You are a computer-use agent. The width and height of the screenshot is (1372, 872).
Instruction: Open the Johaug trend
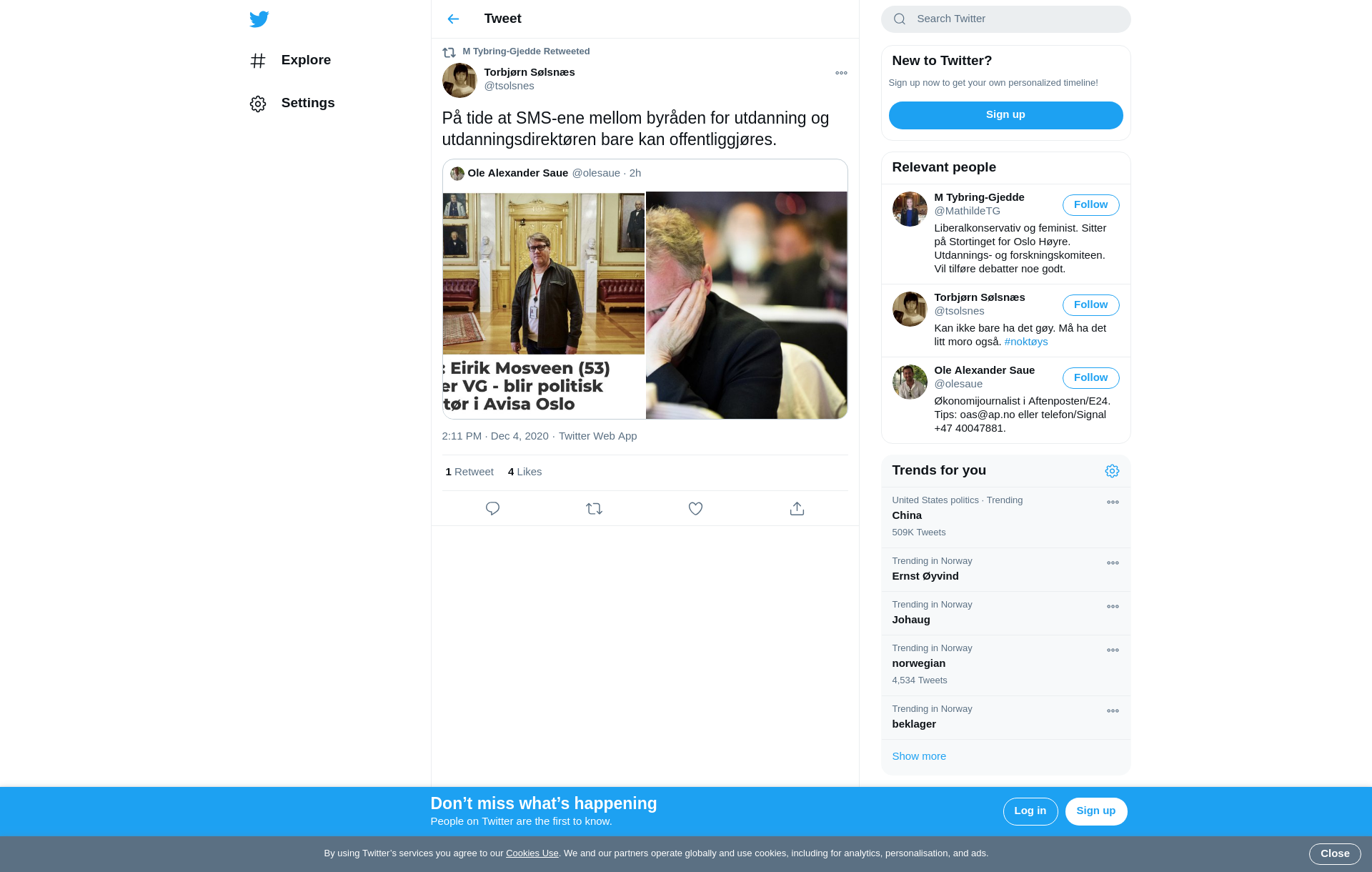1005,613
